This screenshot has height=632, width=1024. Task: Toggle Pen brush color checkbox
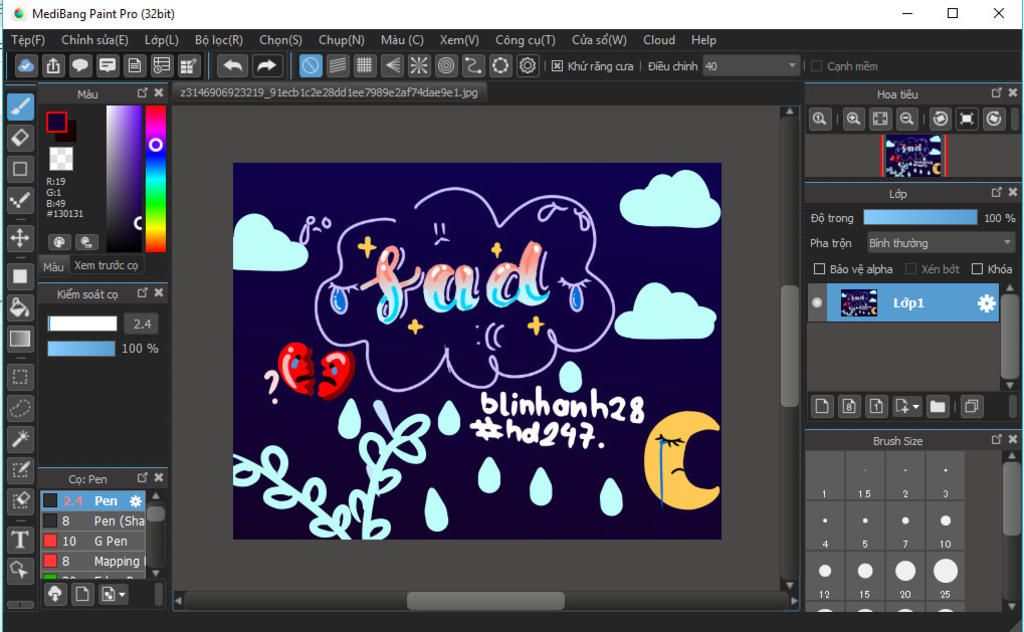(x=50, y=501)
